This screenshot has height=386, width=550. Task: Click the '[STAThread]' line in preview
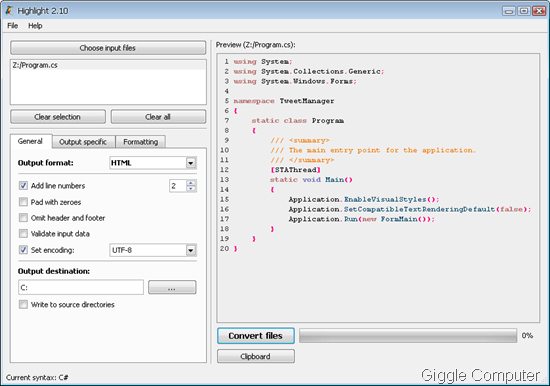295,170
